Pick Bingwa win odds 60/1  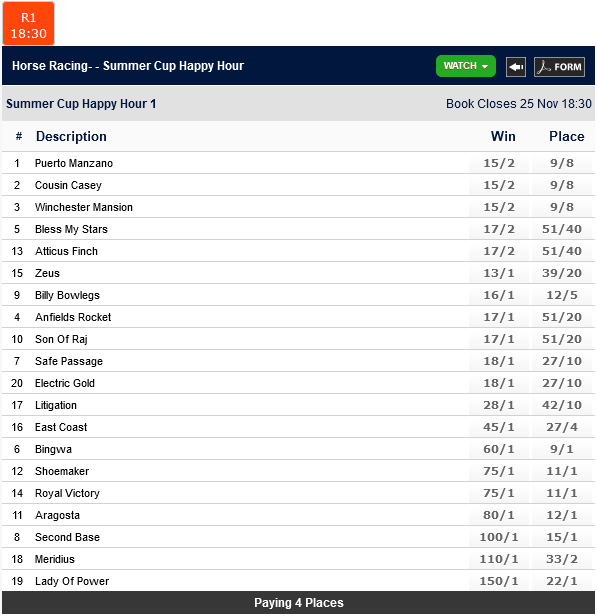(x=499, y=449)
